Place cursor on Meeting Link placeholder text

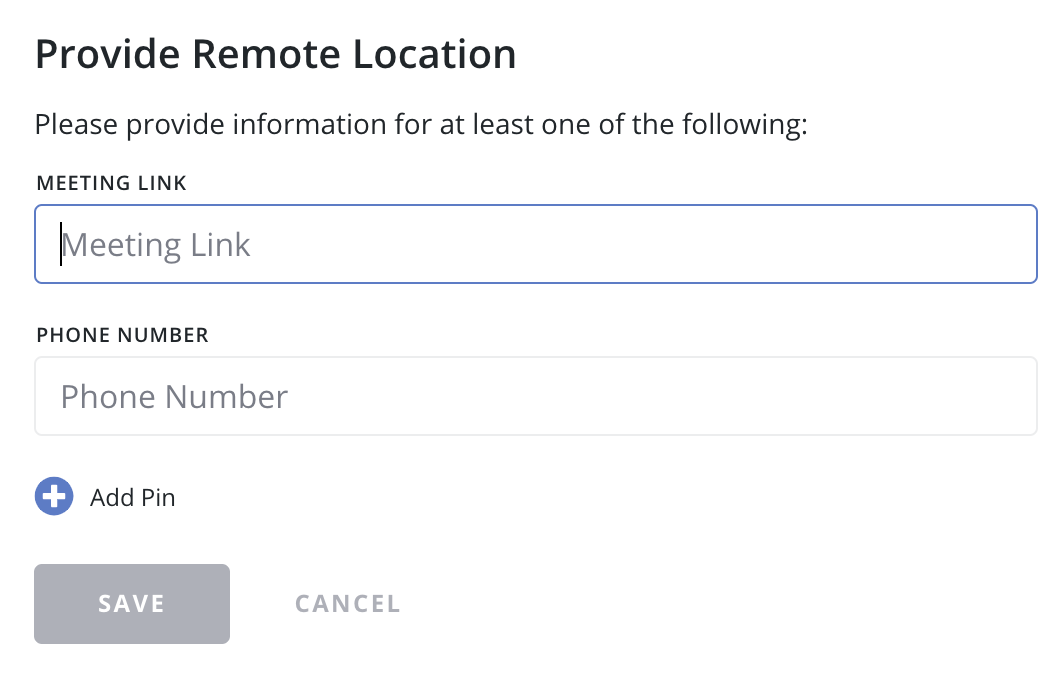(156, 245)
